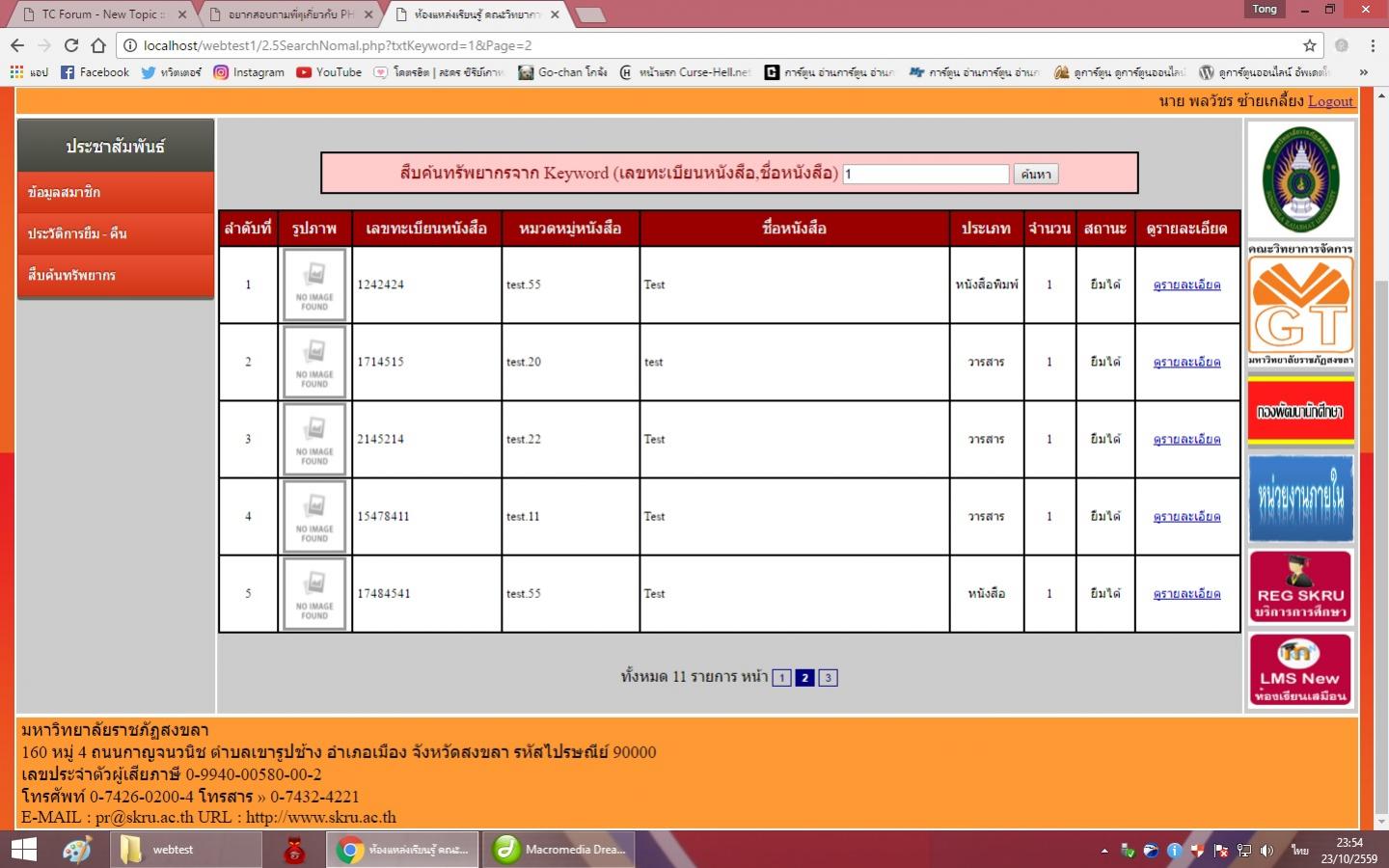The height and width of the screenshot is (868, 1389).
Task: Open the REG SKRU banner
Action: [1300, 587]
